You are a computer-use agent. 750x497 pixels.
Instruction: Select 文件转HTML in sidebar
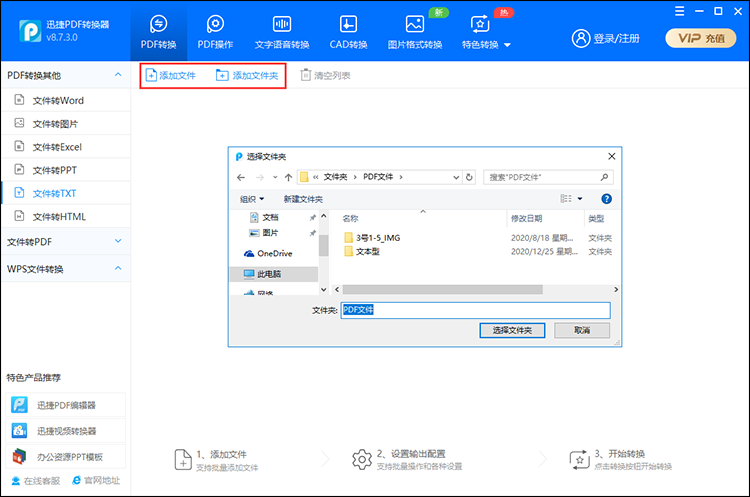[66, 217]
